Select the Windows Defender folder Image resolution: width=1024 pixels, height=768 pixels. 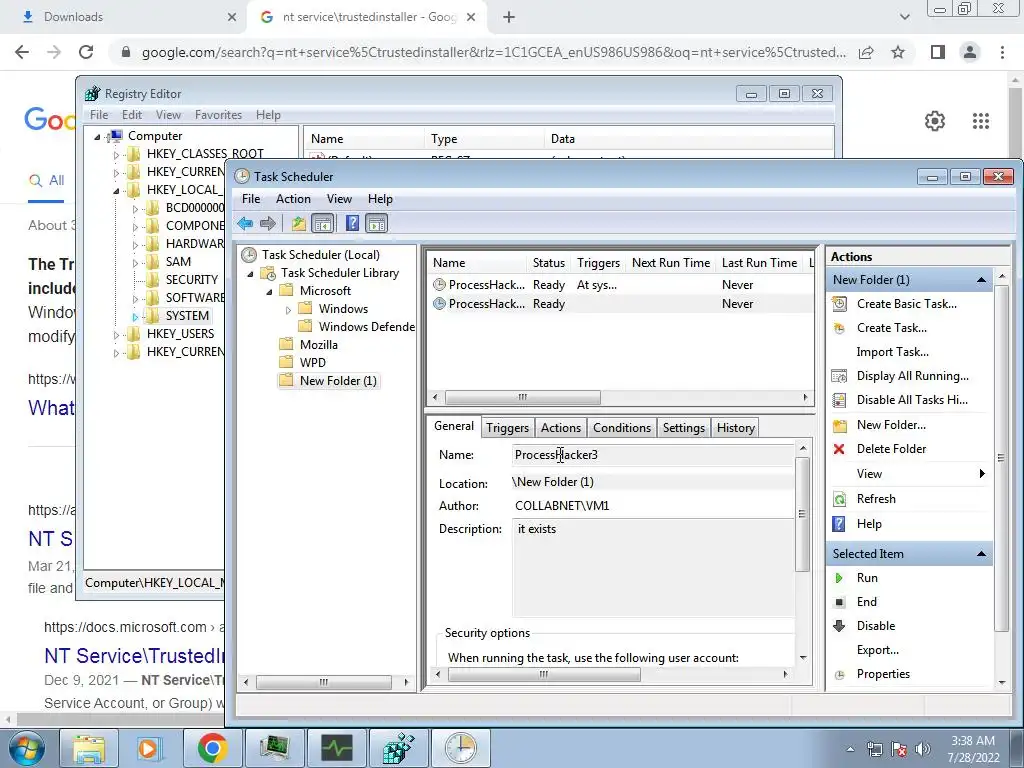click(366, 327)
